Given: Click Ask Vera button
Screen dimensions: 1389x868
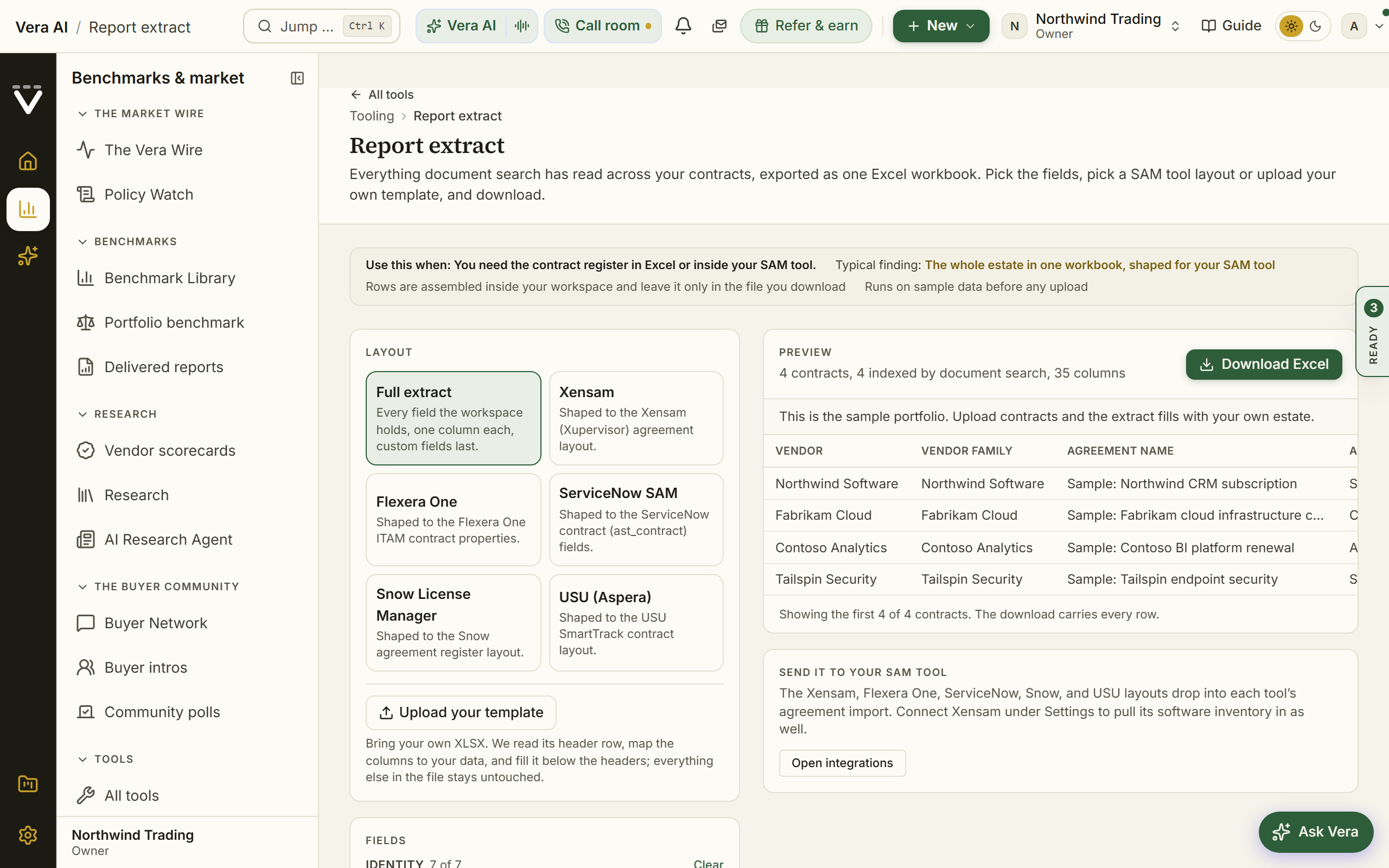Looking at the screenshot, I should pyautogui.click(x=1316, y=832).
